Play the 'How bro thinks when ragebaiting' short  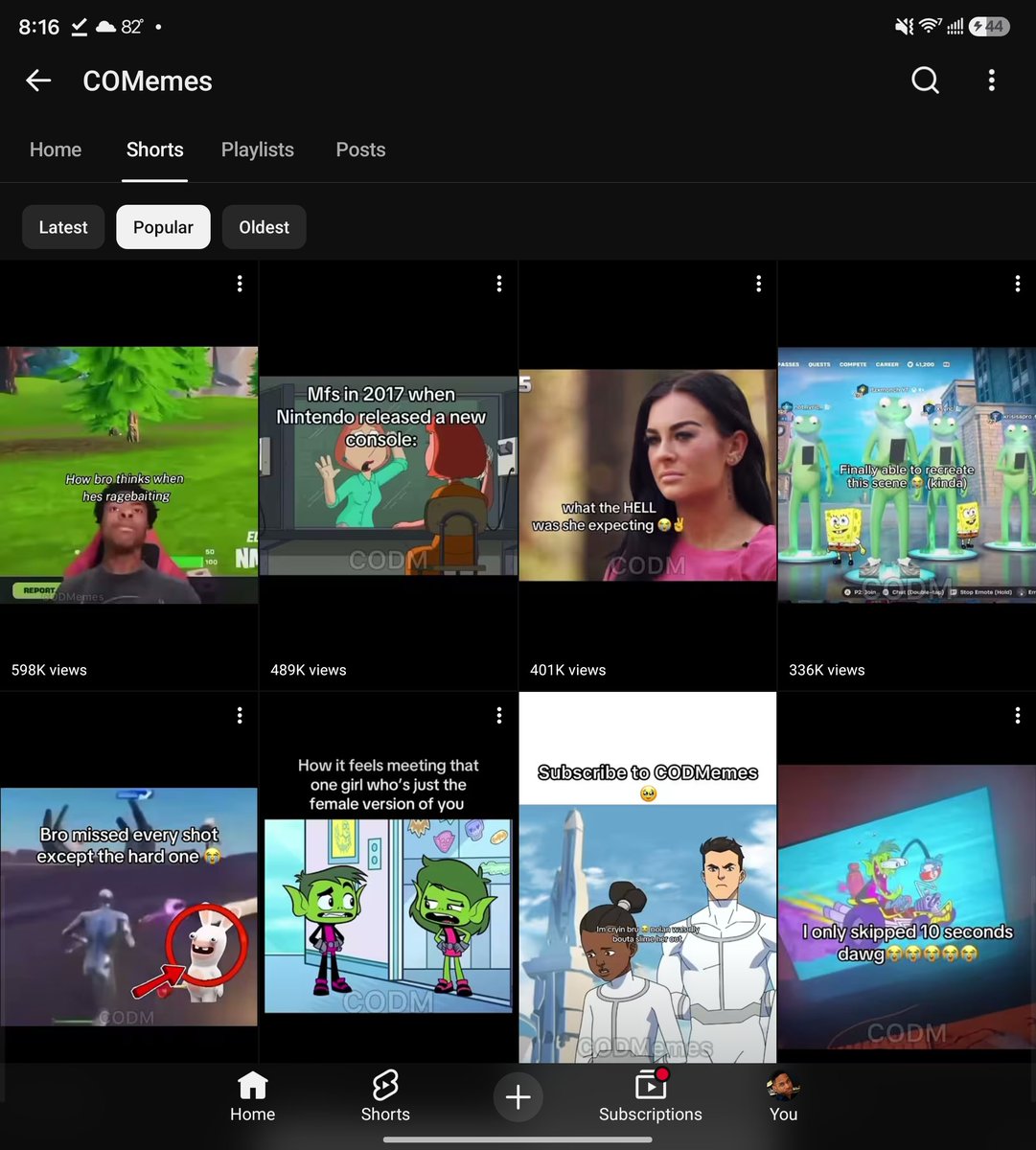(x=128, y=475)
